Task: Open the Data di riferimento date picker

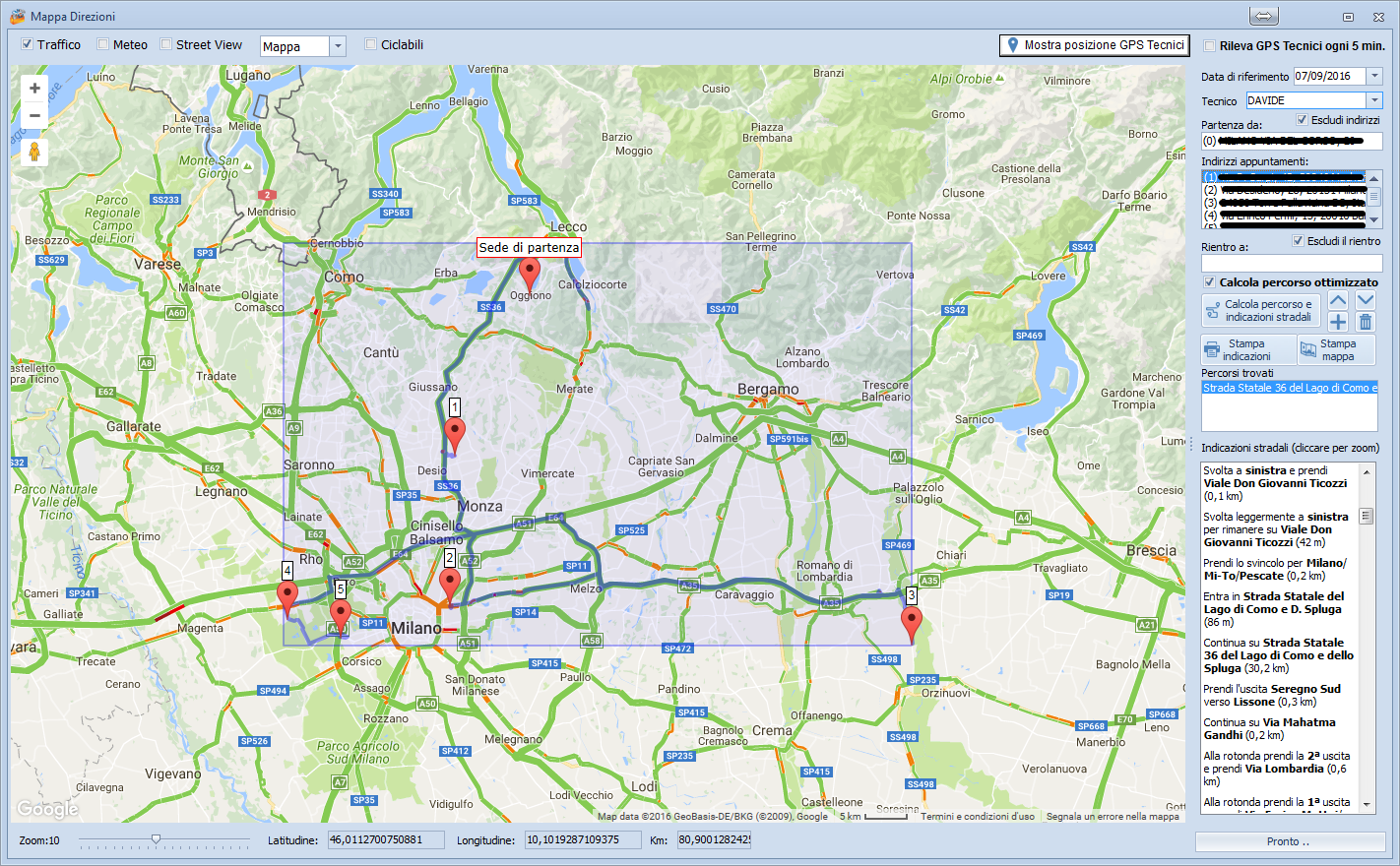Action: [1374, 76]
